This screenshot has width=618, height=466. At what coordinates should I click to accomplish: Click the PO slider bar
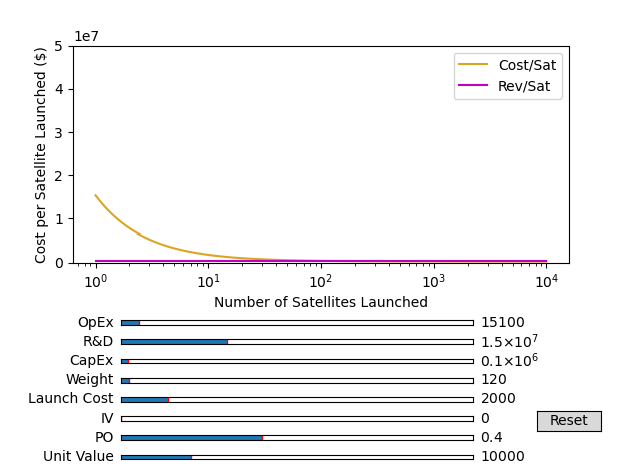click(x=297, y=437)
